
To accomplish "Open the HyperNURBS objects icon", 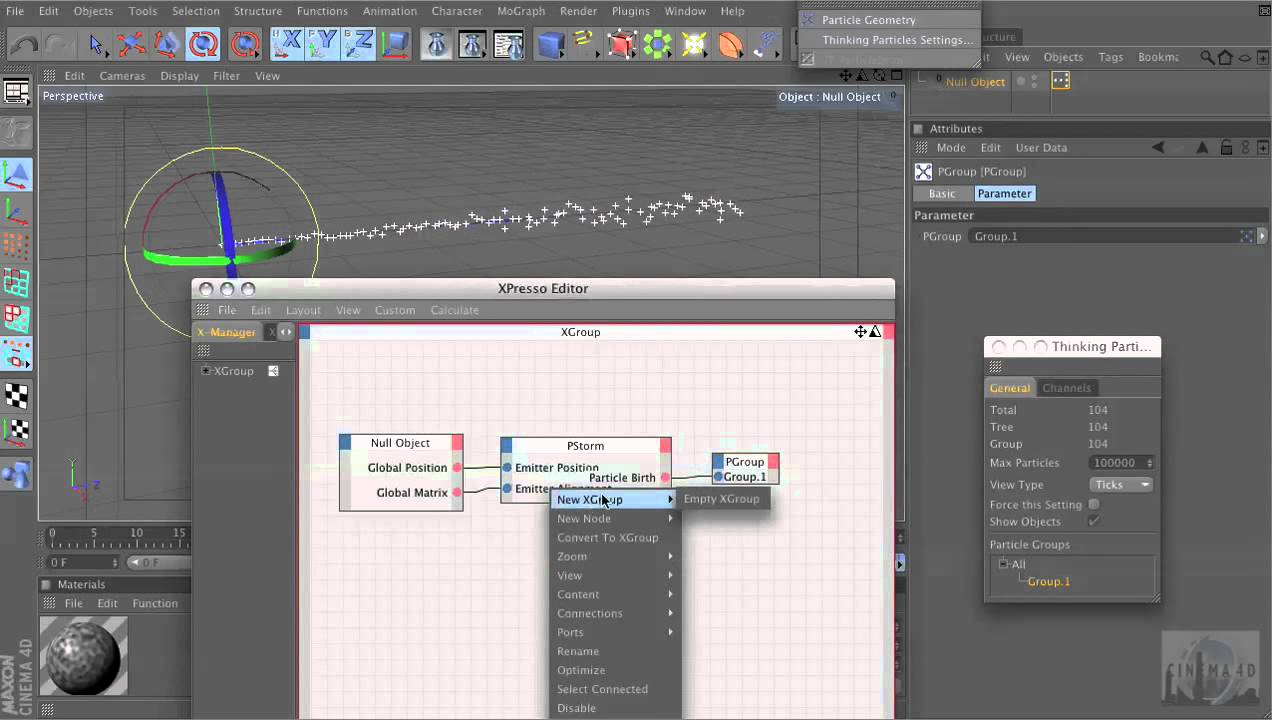I will (621, 44).
